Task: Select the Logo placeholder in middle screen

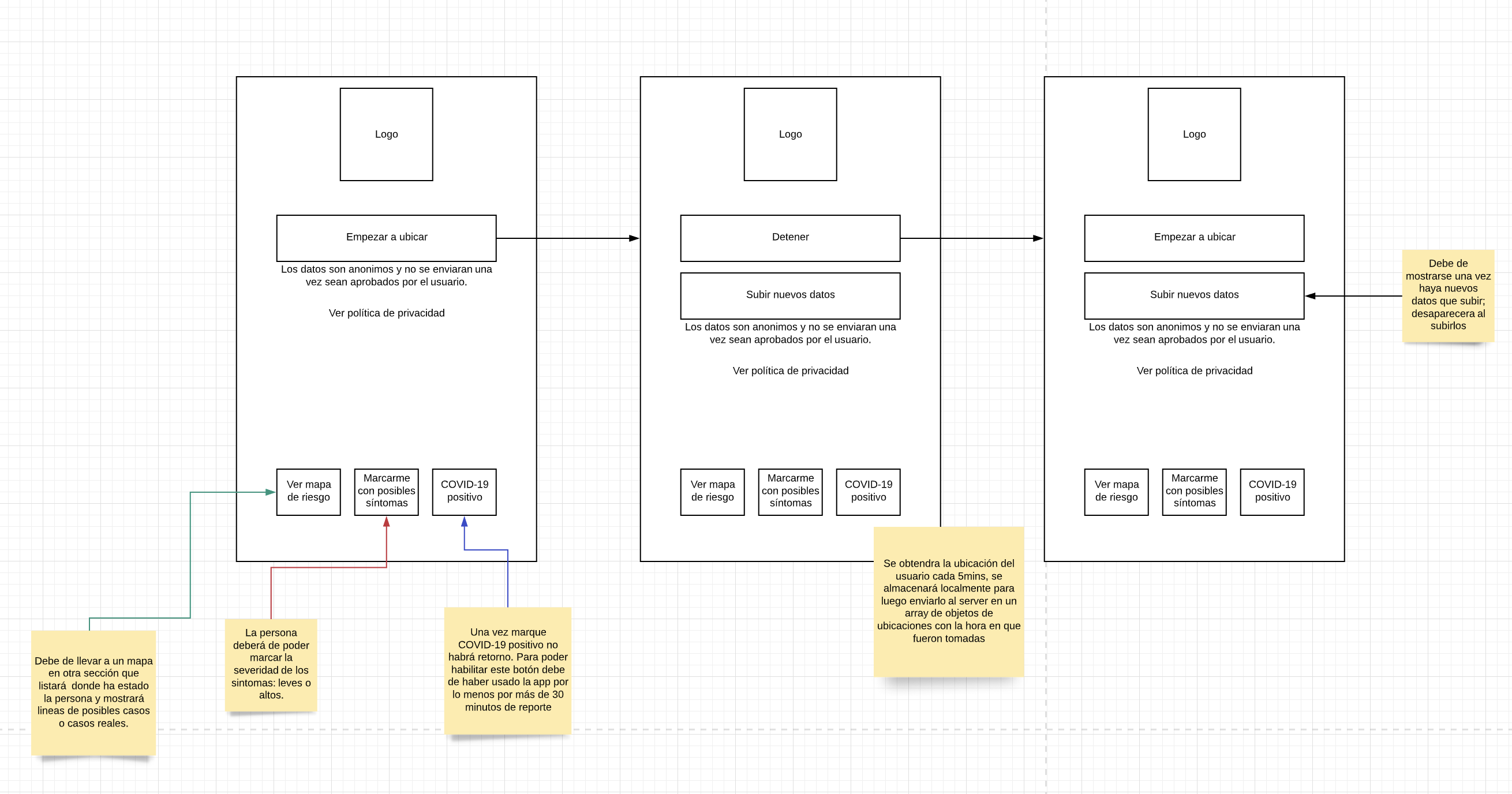Action: (x=790, y=134)
